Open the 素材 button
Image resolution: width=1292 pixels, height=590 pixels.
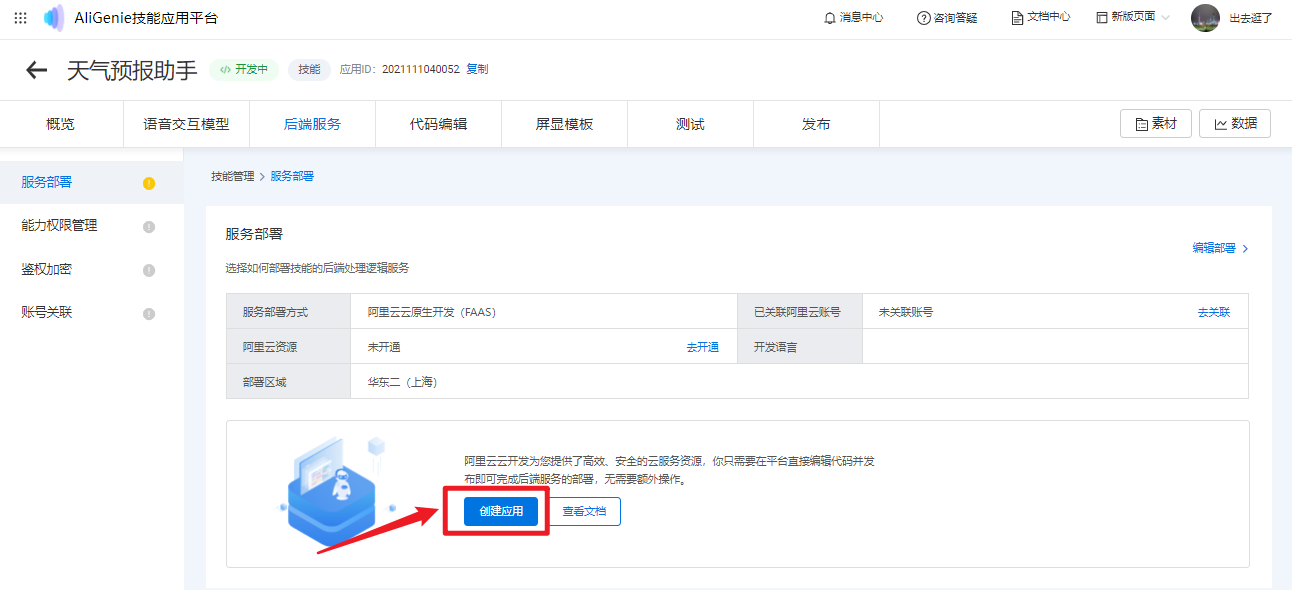[x=1156, y=123]
